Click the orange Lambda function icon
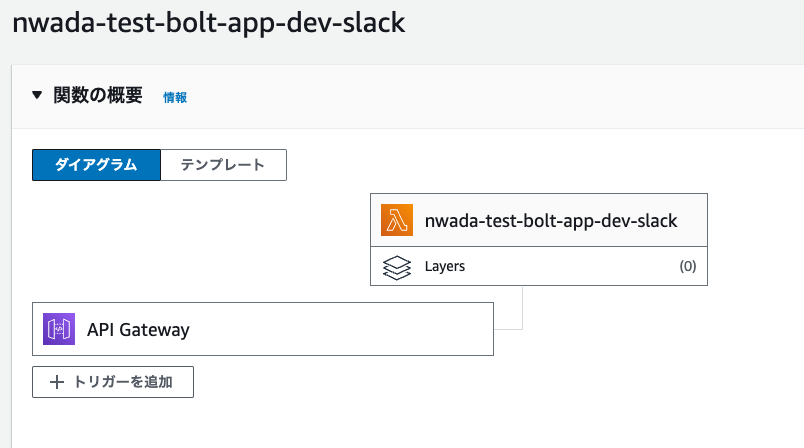 point(397,220)
